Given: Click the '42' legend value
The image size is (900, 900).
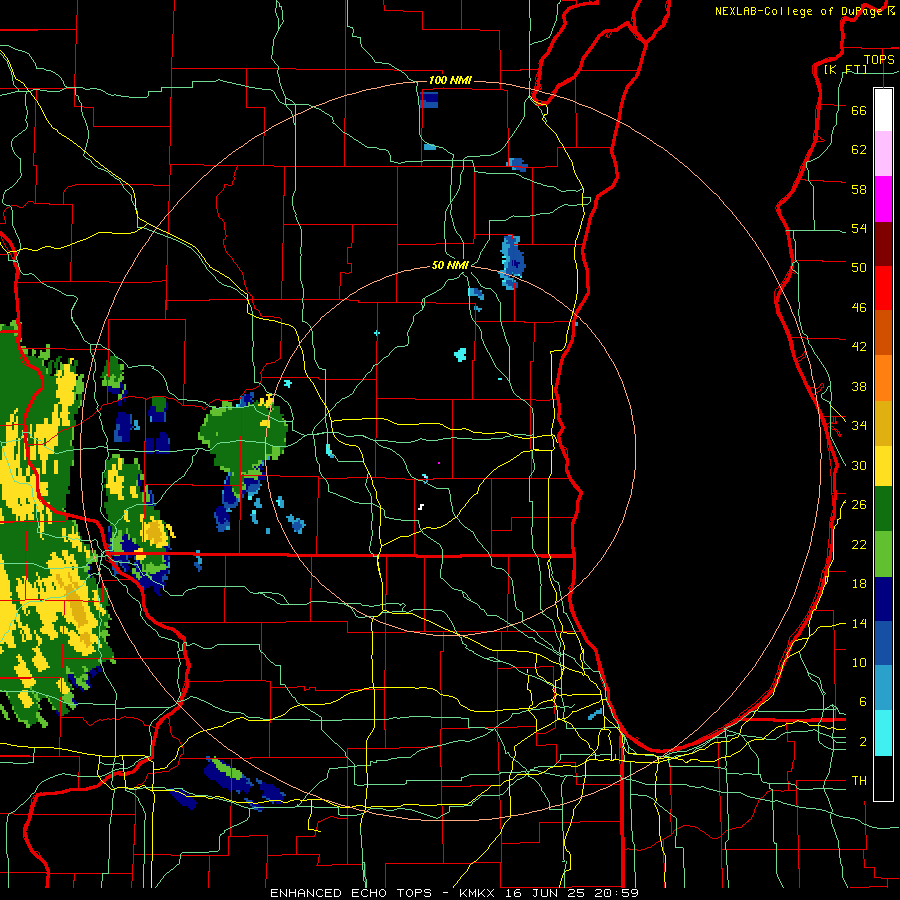Looking at the screenshot, I should [x=859, y=347].
